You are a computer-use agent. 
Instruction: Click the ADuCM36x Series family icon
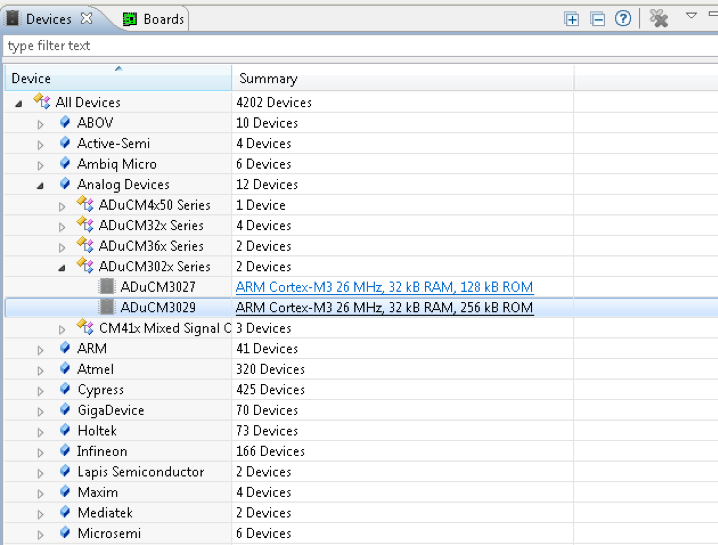[85, 245]
